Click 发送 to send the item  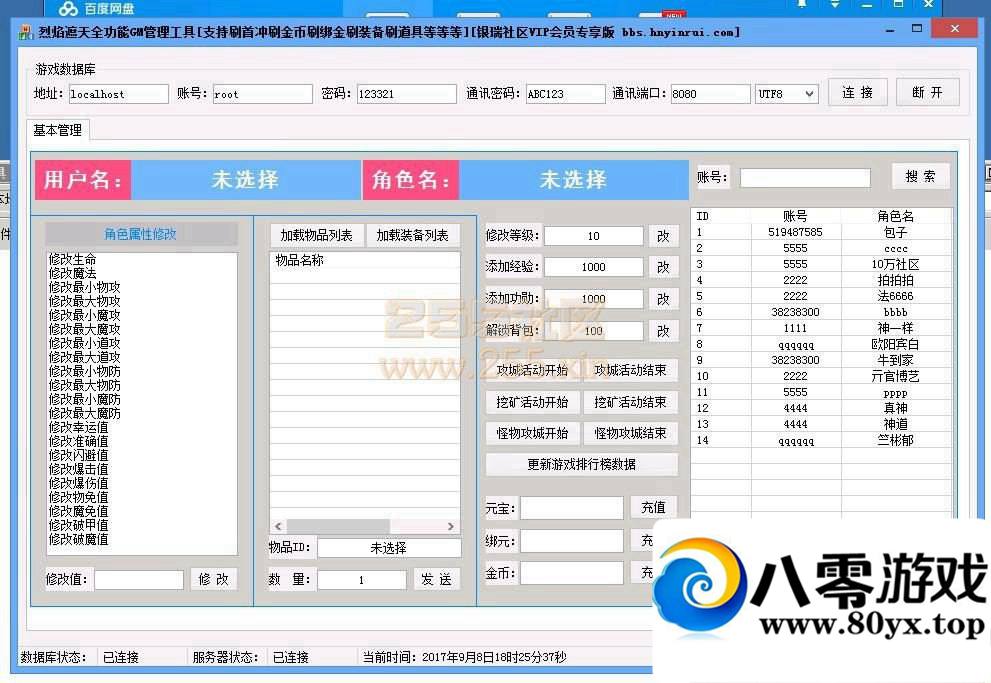437,579
